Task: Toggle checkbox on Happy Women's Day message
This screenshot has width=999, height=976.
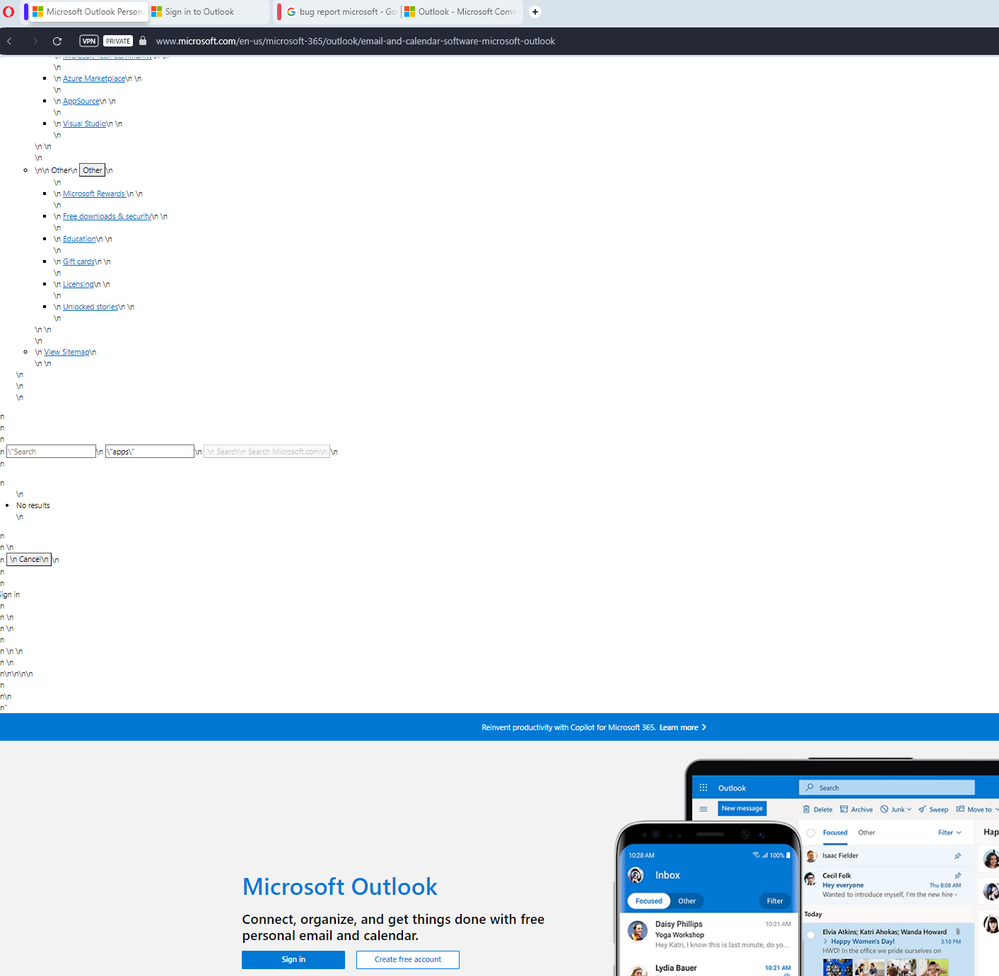Action: click(x=811, y=935)
